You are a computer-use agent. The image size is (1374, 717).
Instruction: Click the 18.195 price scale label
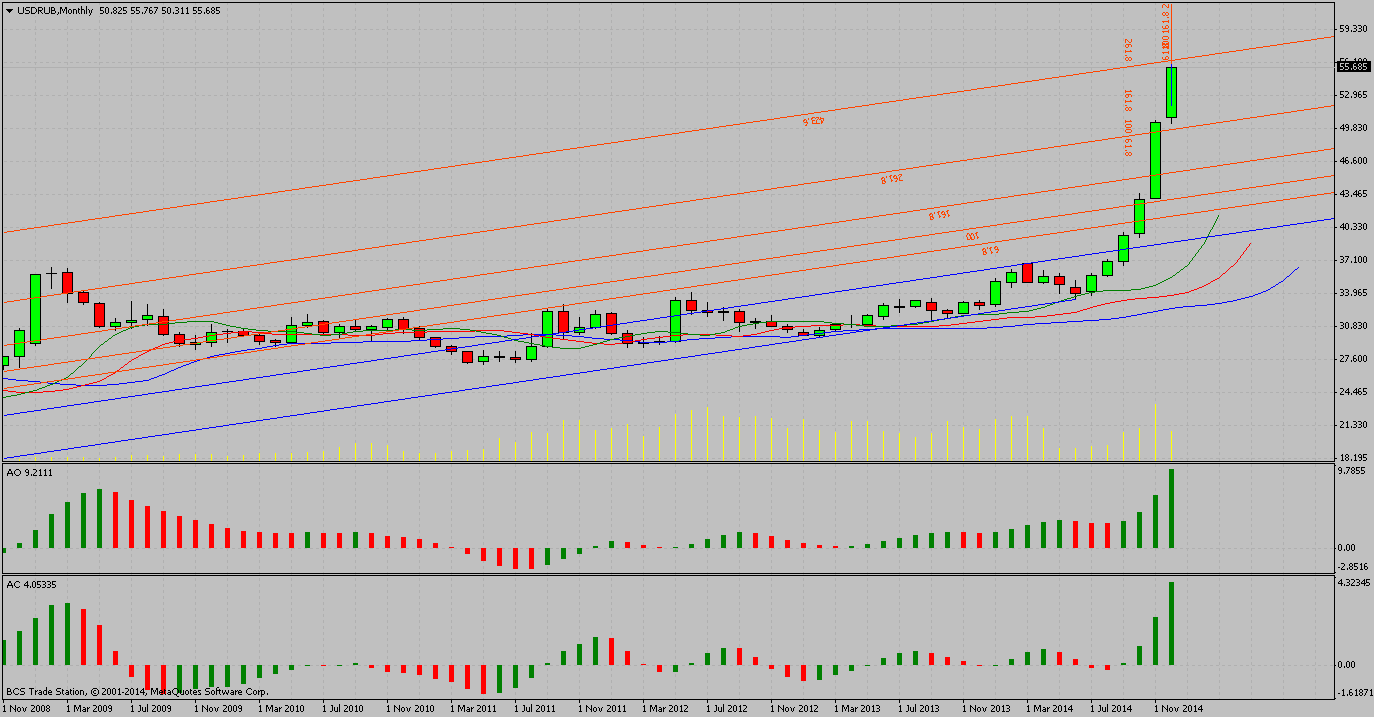click(1353, 457)
